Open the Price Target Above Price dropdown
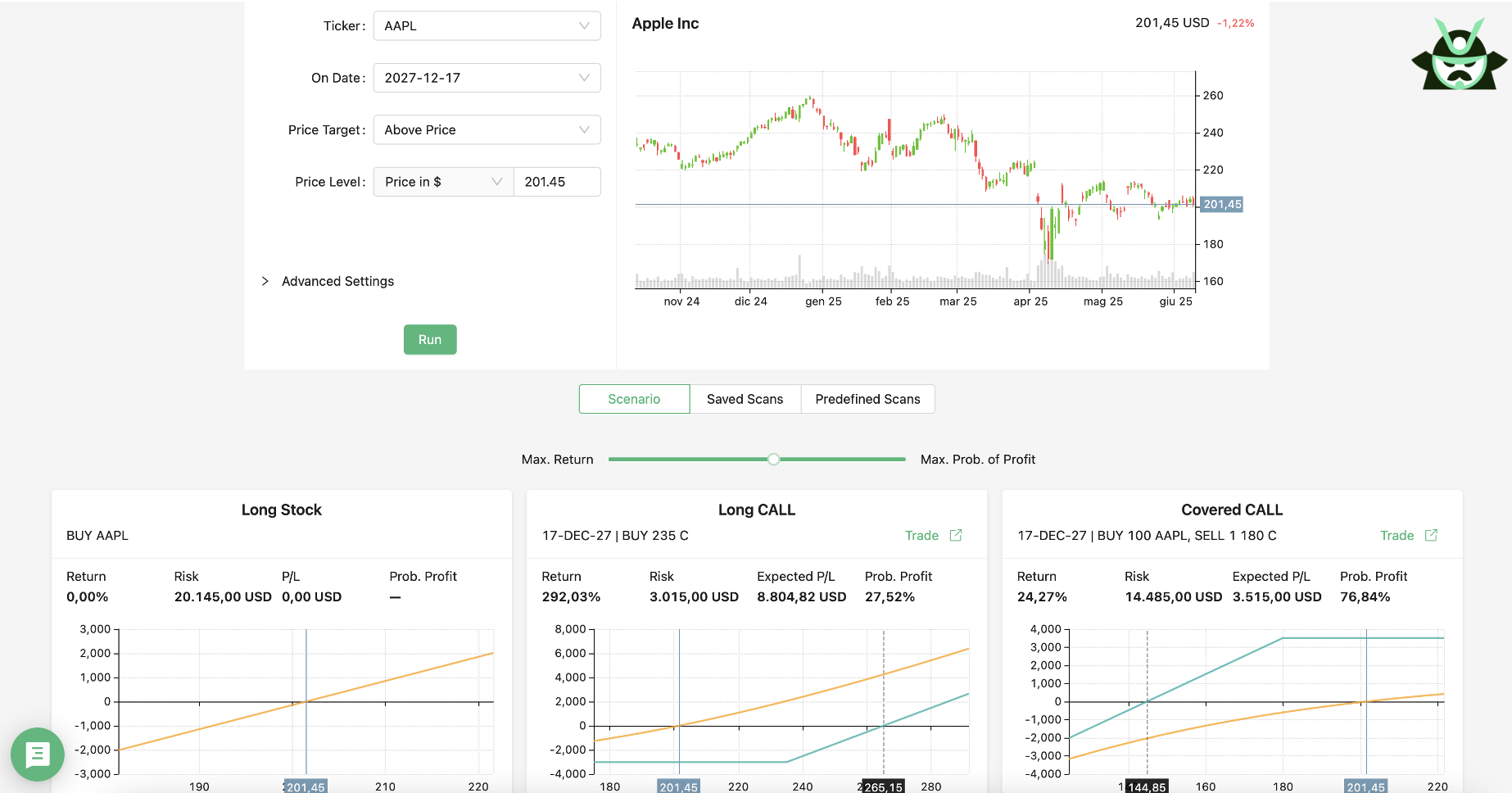The width and height of the screenshot is (1512, 793). tap(487, 129)
